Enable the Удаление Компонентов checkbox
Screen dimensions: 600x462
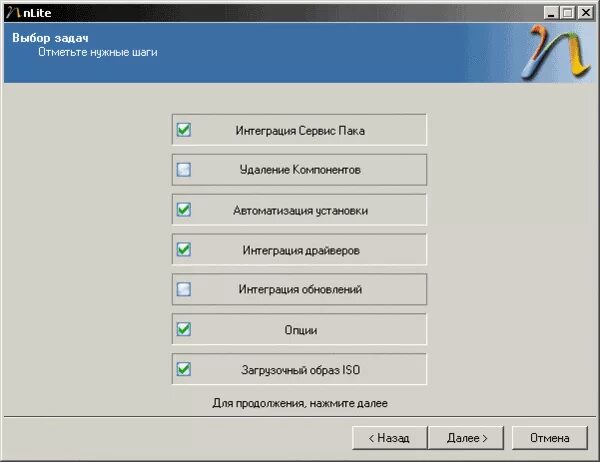coord(184,170)
